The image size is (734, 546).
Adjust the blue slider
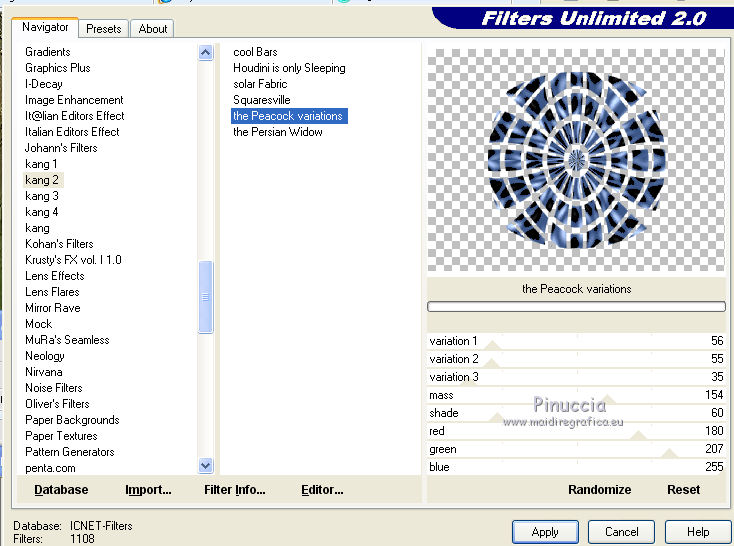coord(576,467)
